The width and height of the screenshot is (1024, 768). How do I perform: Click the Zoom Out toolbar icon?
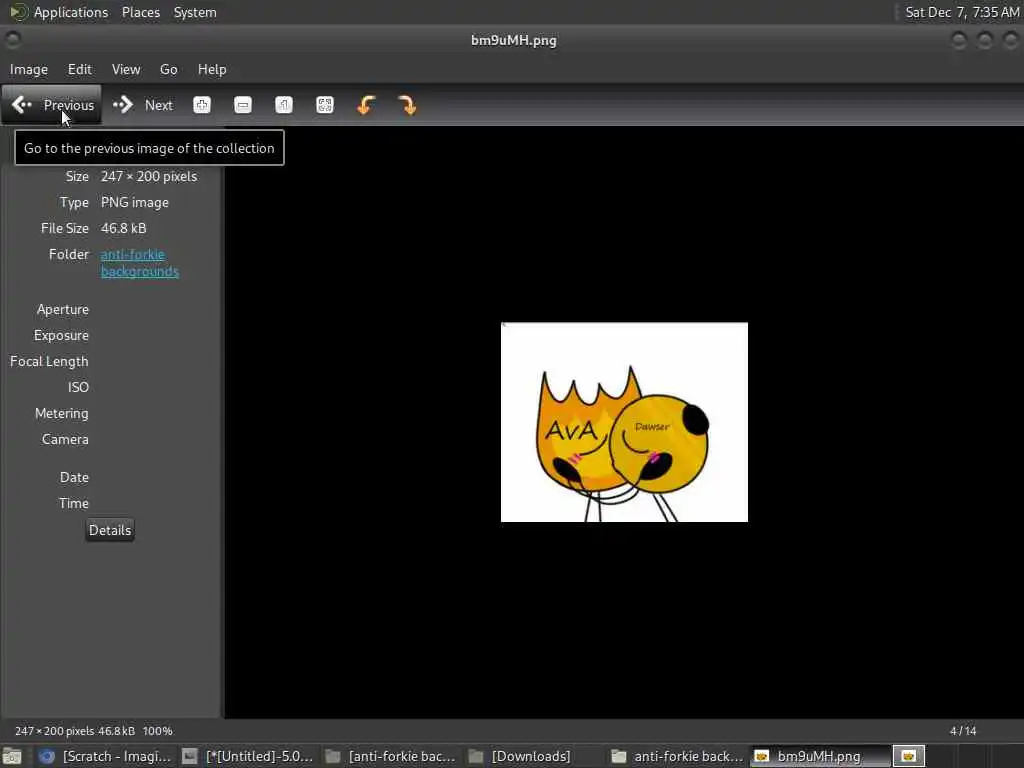coord(243,104)
